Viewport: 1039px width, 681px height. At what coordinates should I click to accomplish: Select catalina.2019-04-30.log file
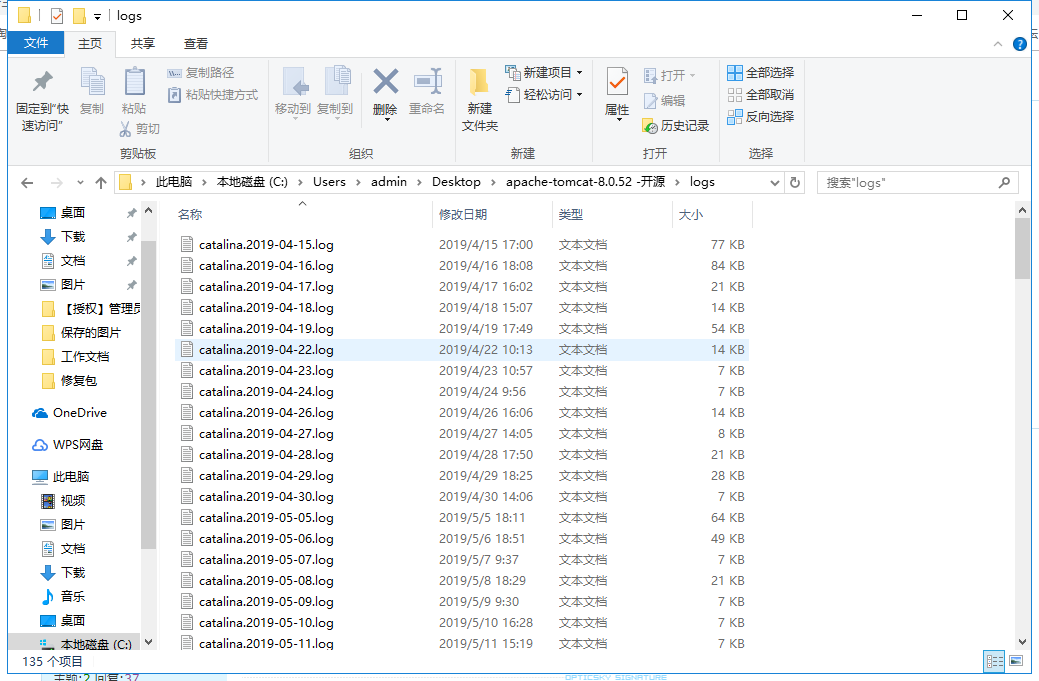tap(462, 497)
